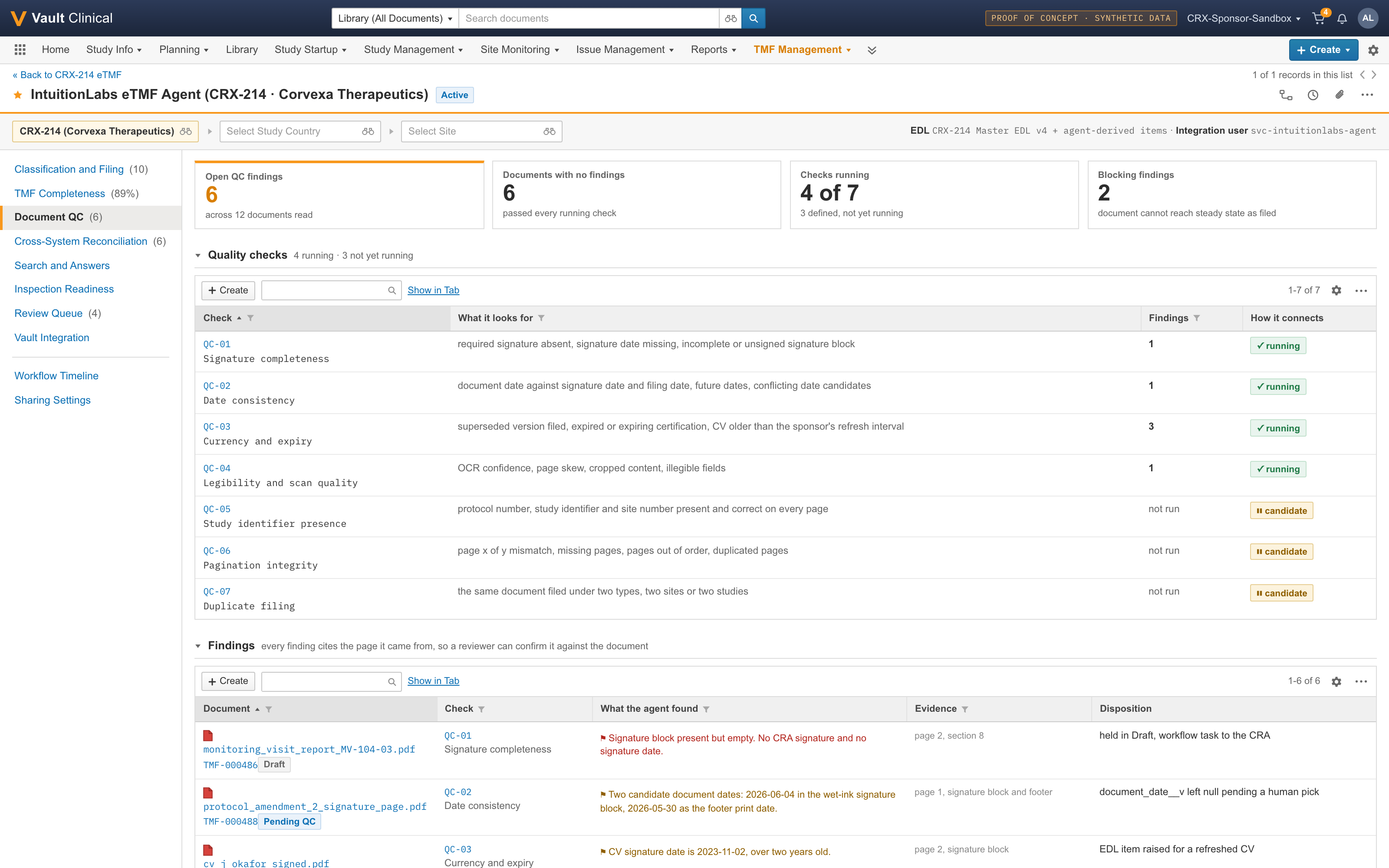Open Cross-System Reconciliation section
Screen dimensions: 1389x868
pyautogui.click(x=81, y=242)
